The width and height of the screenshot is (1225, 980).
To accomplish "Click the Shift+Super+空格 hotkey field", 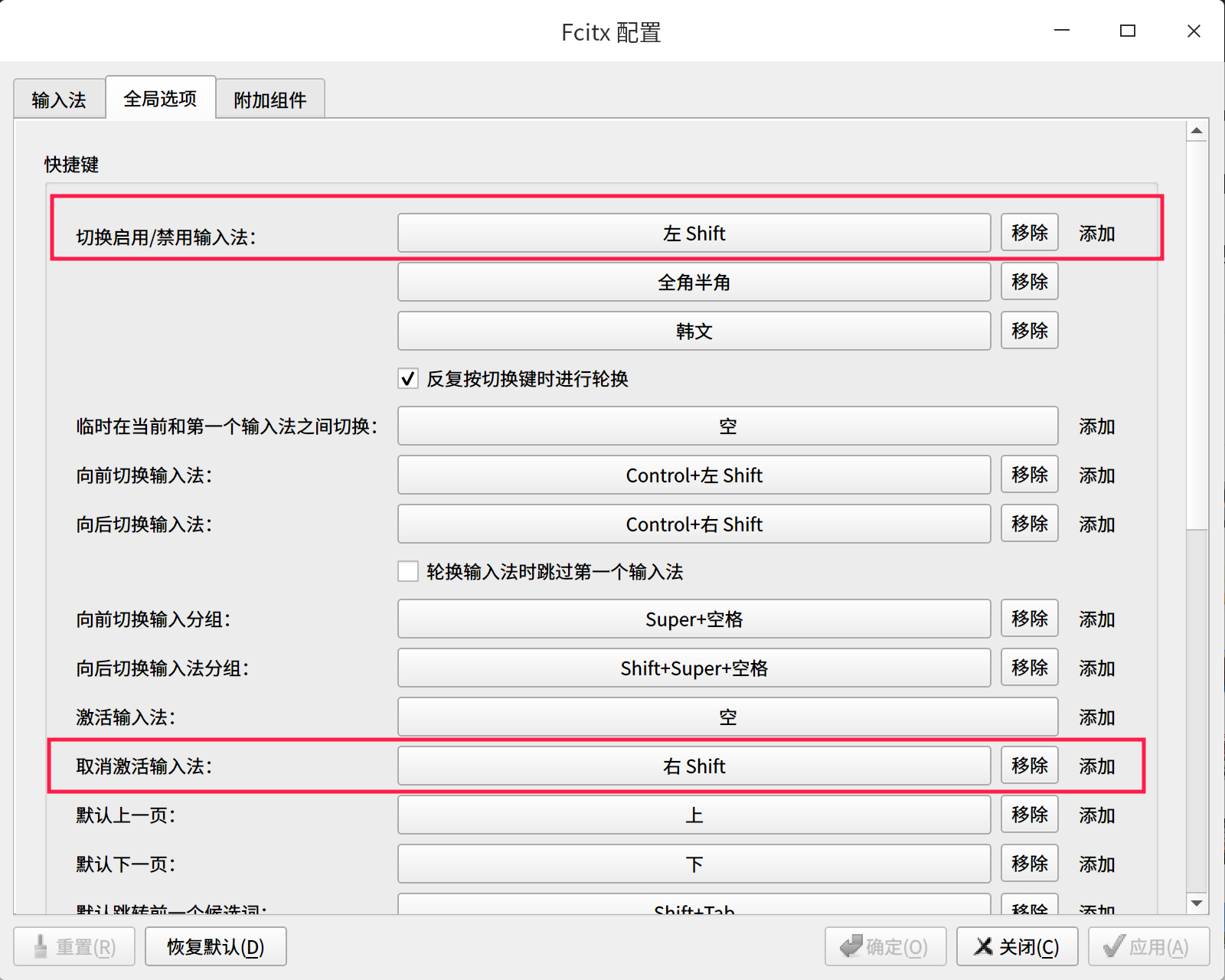I will [694, 668].
